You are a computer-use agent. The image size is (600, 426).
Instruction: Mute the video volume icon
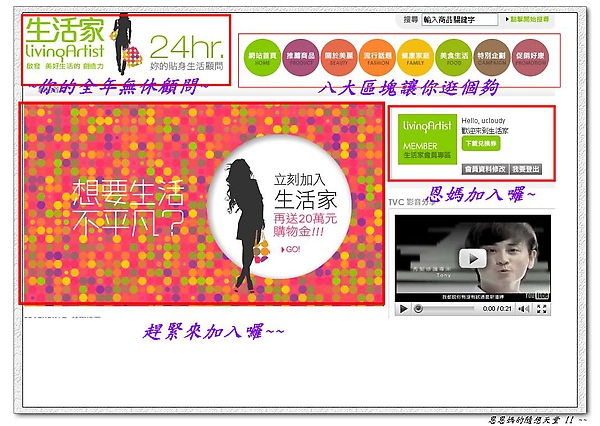pos(524,309)
